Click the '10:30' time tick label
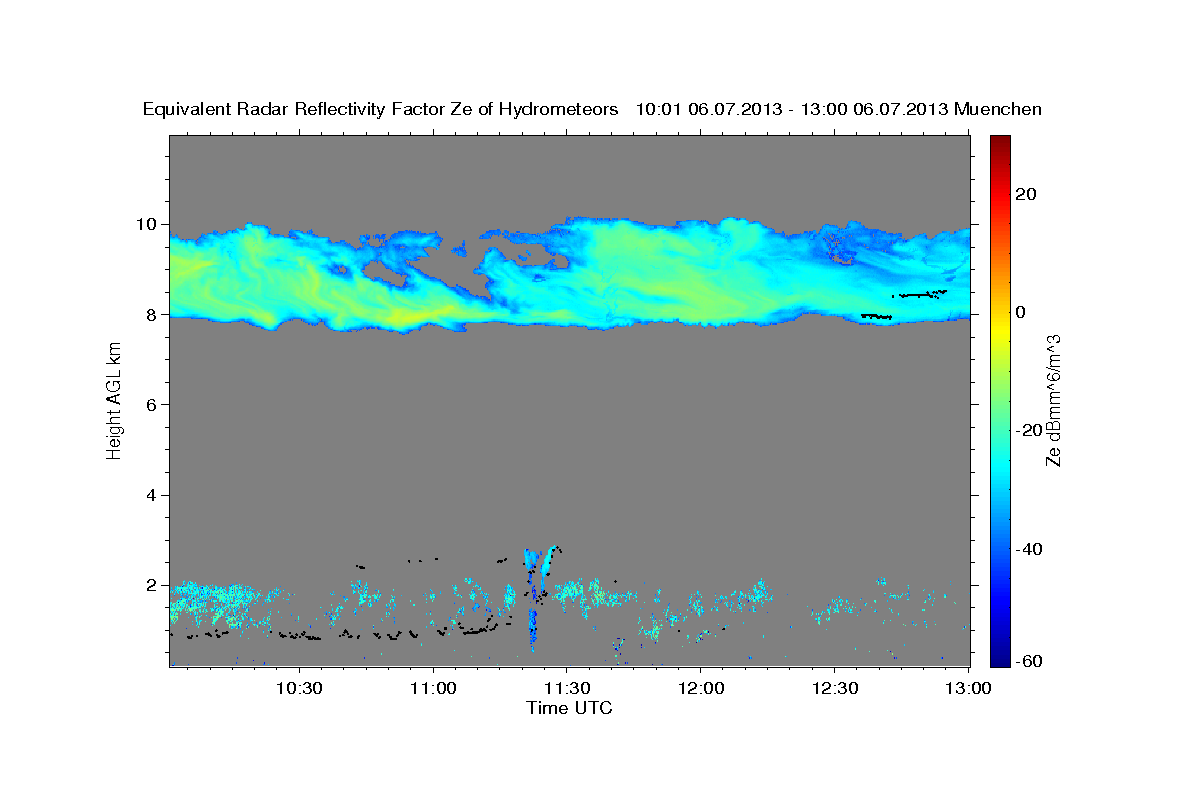The height and width of the screenshot is (800, 1200). coord(299,689)
